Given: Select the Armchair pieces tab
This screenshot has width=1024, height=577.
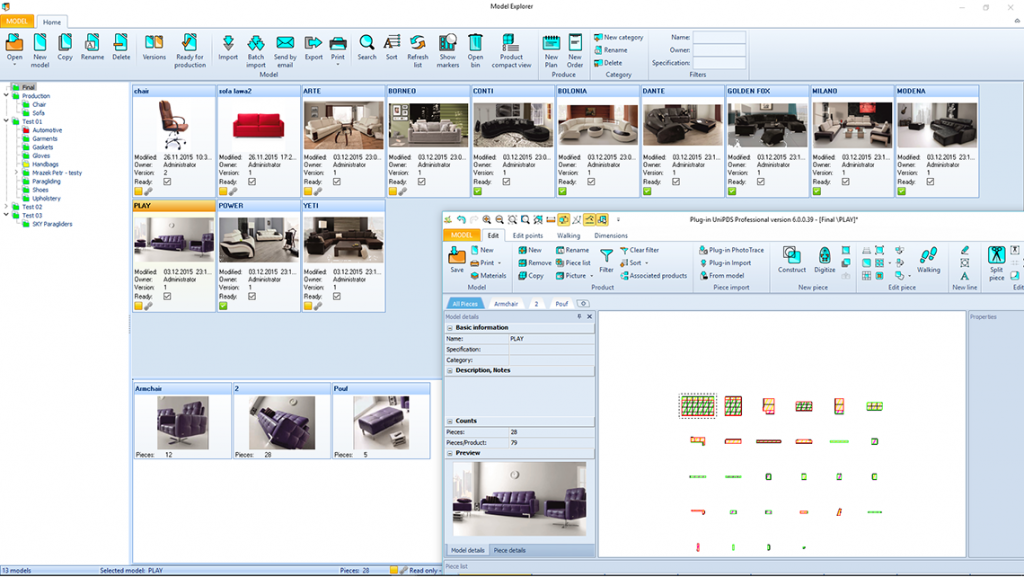Looking at the screenshot, I should click(506, 304).
